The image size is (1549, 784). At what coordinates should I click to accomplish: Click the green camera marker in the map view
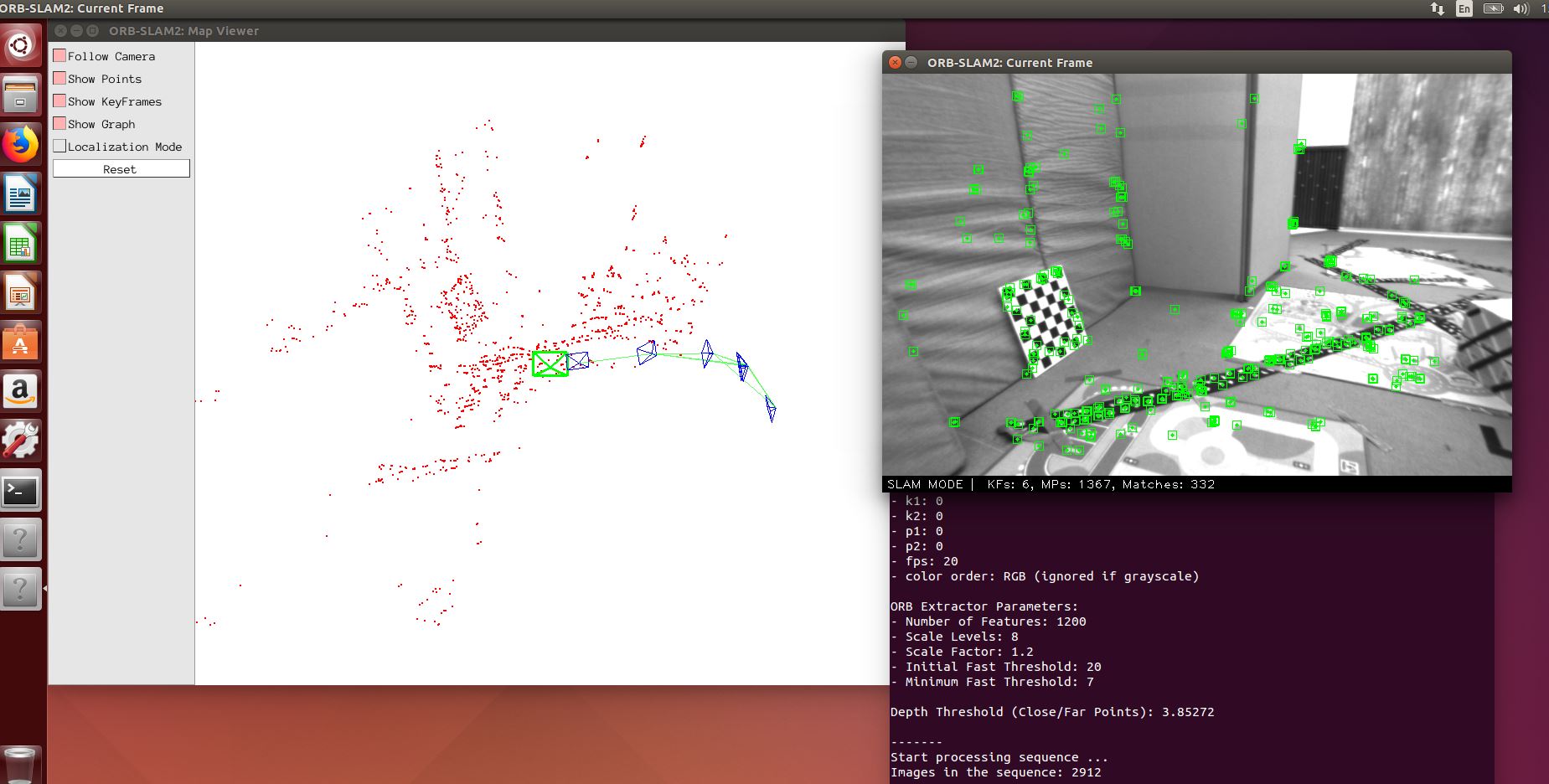[549, 364]
